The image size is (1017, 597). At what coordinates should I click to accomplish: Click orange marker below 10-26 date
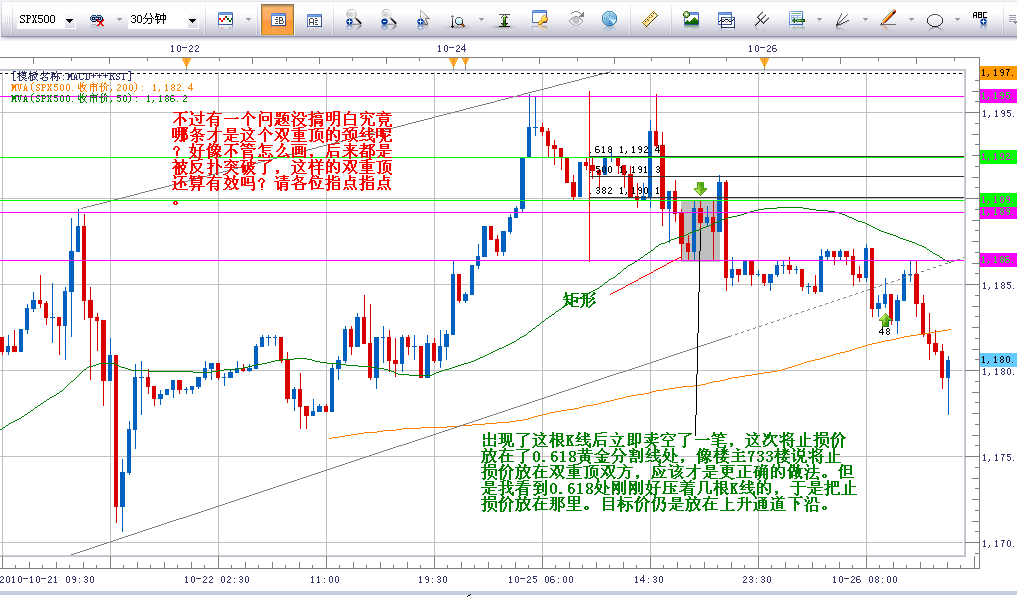click(765, 63)
